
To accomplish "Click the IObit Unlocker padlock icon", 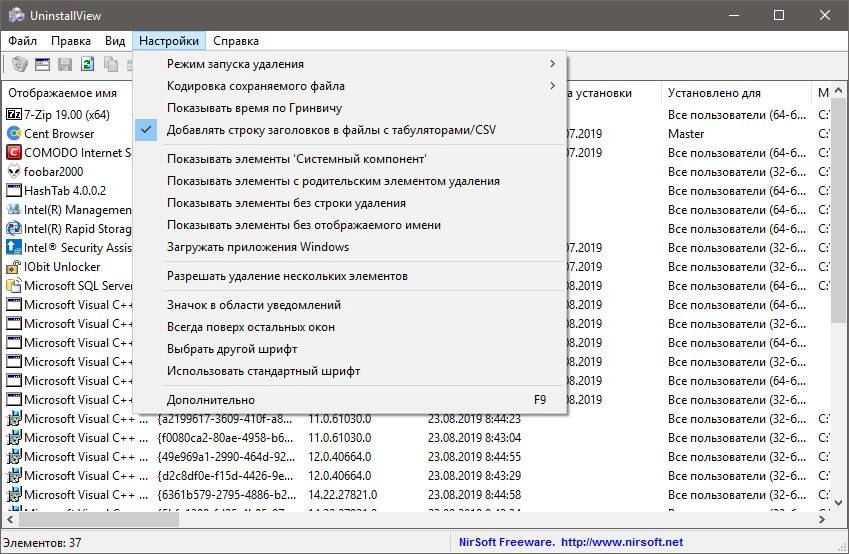I will point(14,267).
